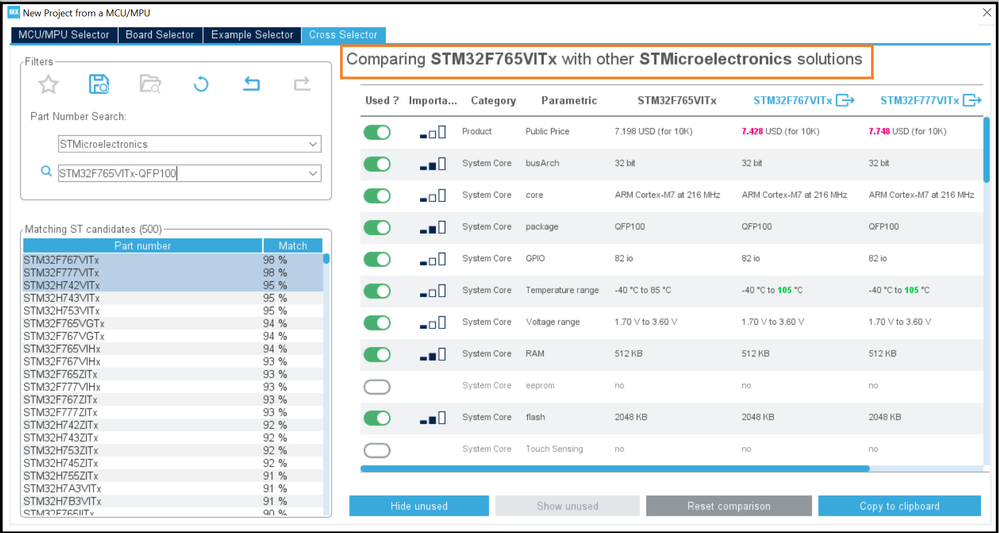
Task: Click the load search folder icon
Action: 150,84
